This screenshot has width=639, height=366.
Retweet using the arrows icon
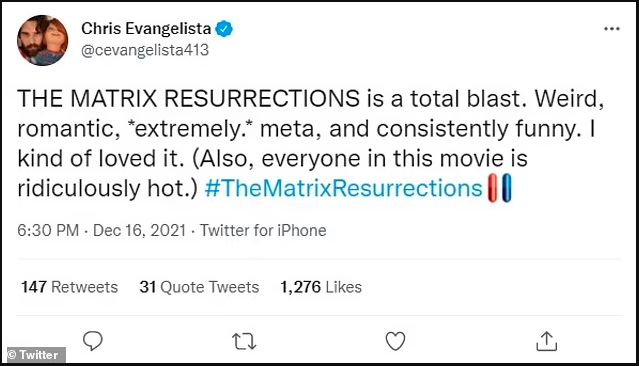pyautogui.click(x=244, y=342)
